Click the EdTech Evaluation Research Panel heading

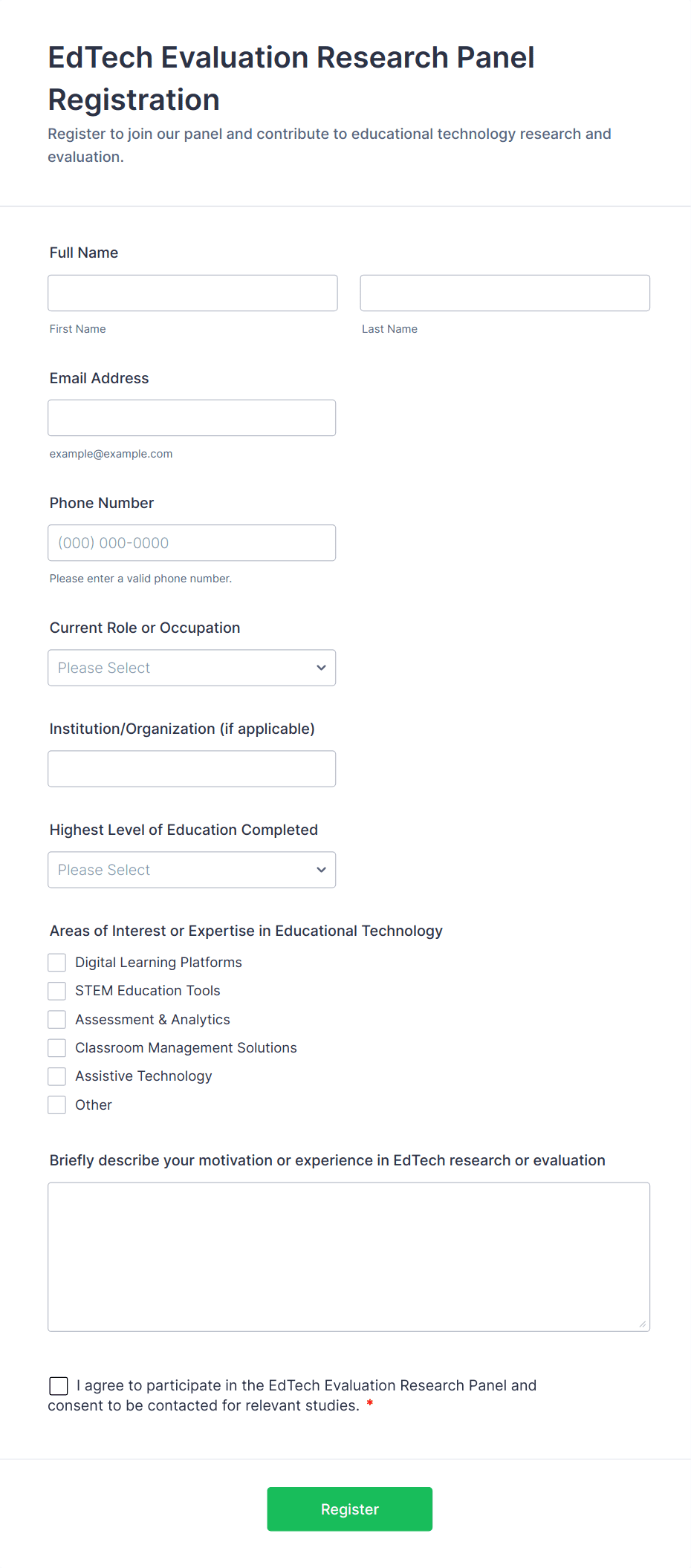[x=291, y=78]
